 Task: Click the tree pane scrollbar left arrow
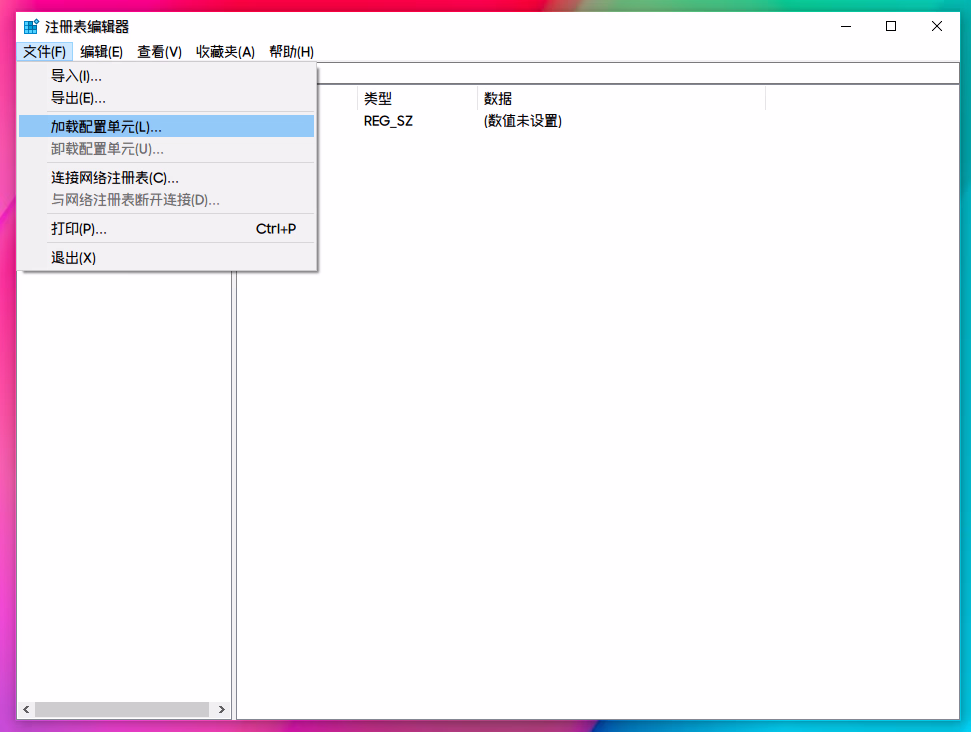[25, 709]
